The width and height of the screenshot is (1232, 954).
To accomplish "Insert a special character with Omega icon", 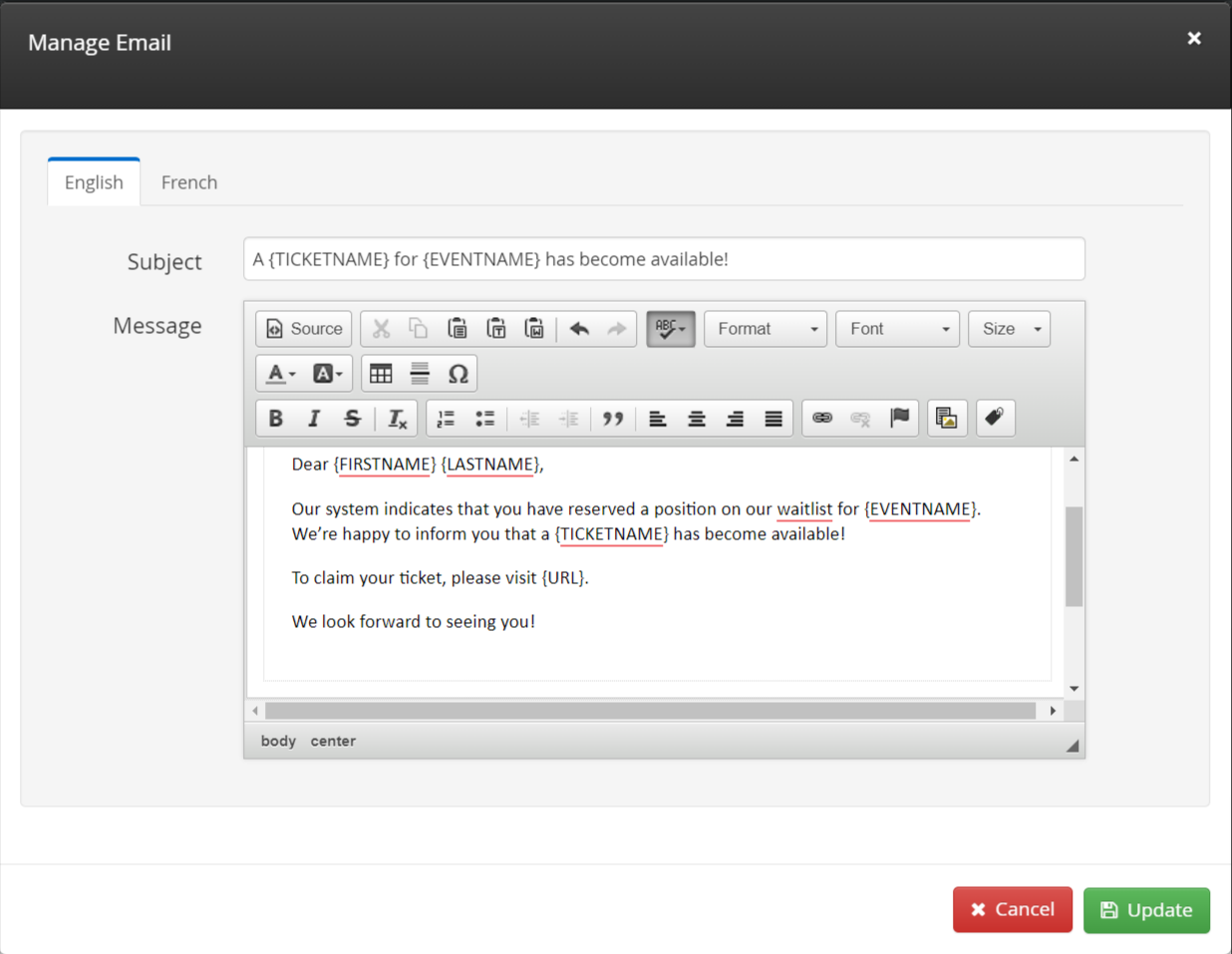I will (458, 374).
